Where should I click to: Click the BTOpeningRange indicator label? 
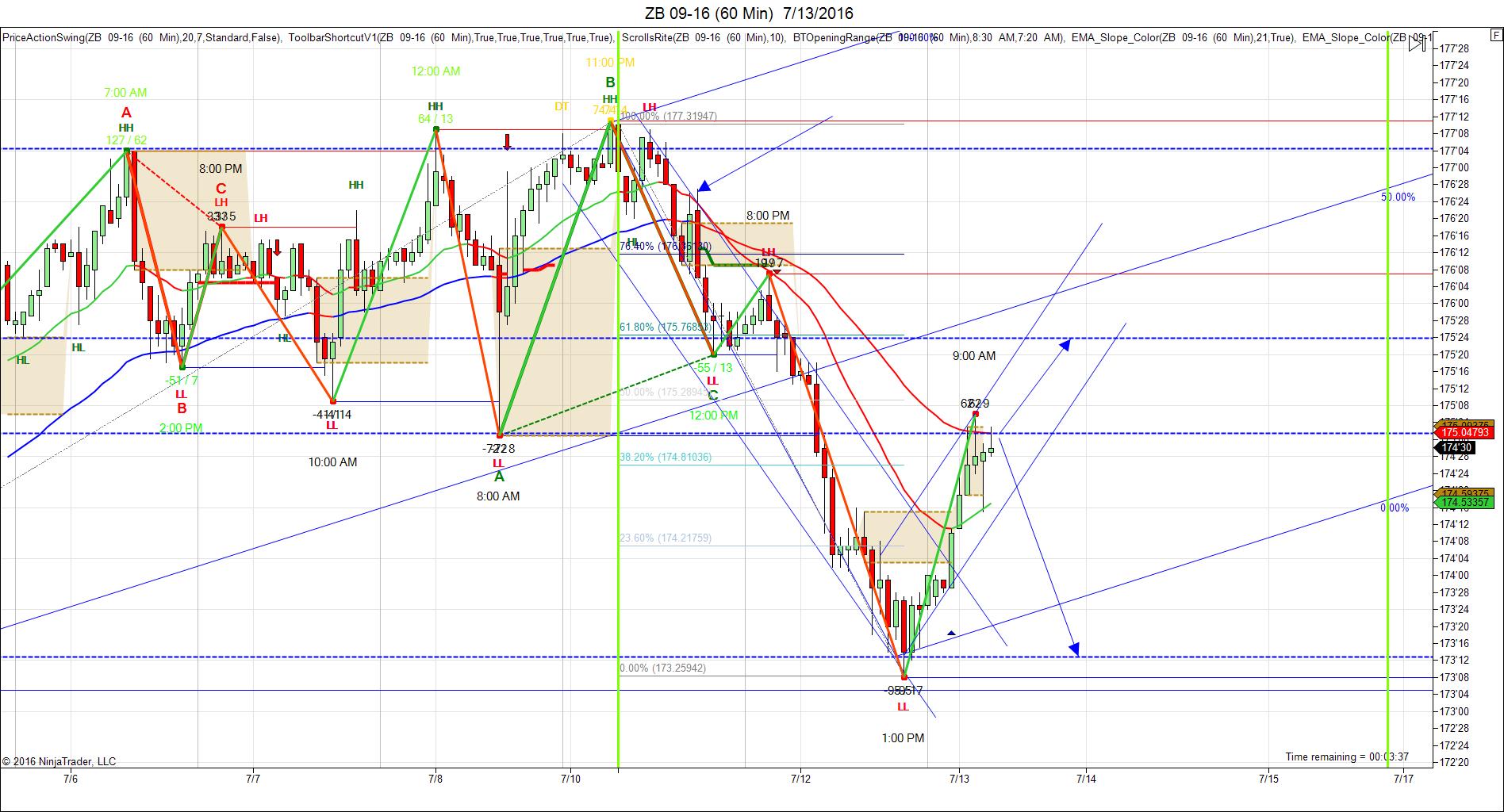point(929,37)
